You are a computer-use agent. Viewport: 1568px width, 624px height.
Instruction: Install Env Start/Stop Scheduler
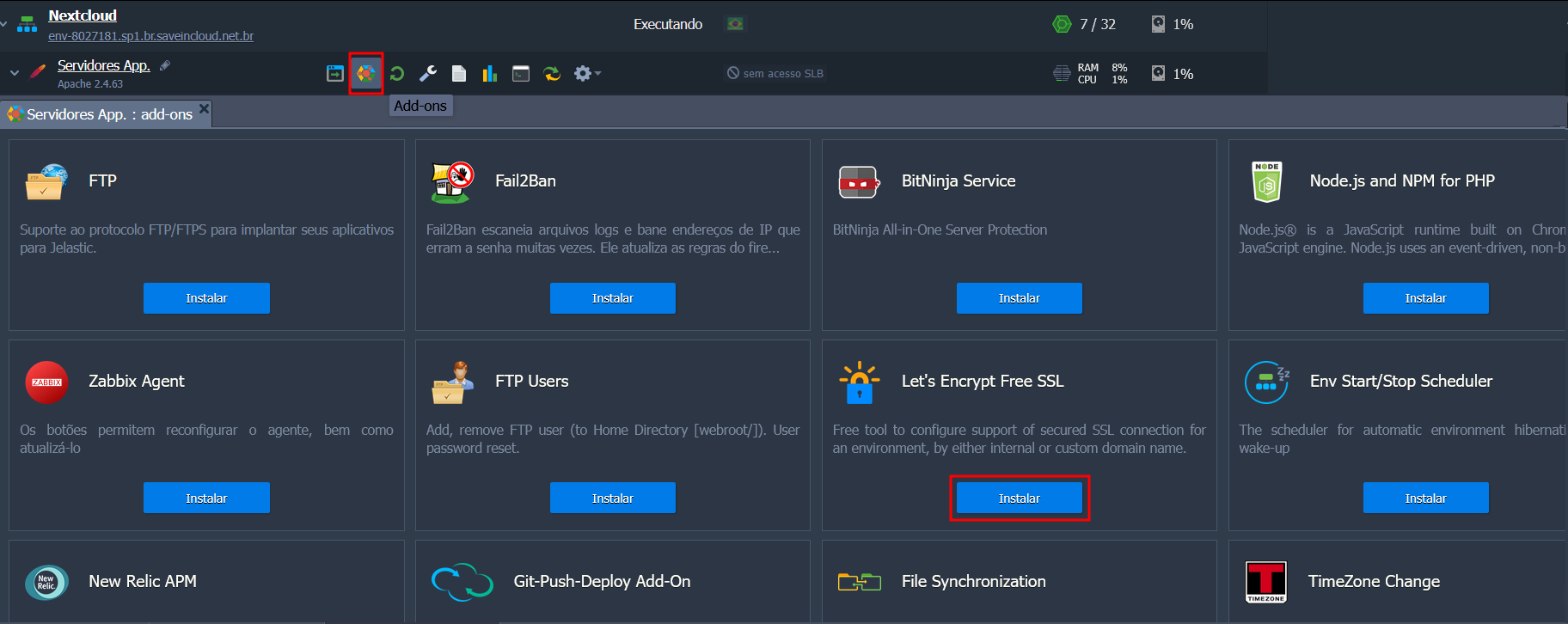tap(1426, 499)
